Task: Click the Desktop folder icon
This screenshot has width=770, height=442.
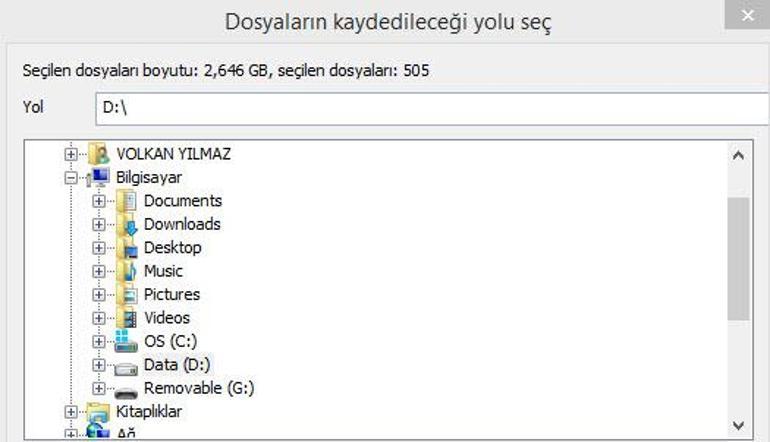Action: [x=126, y=248]
